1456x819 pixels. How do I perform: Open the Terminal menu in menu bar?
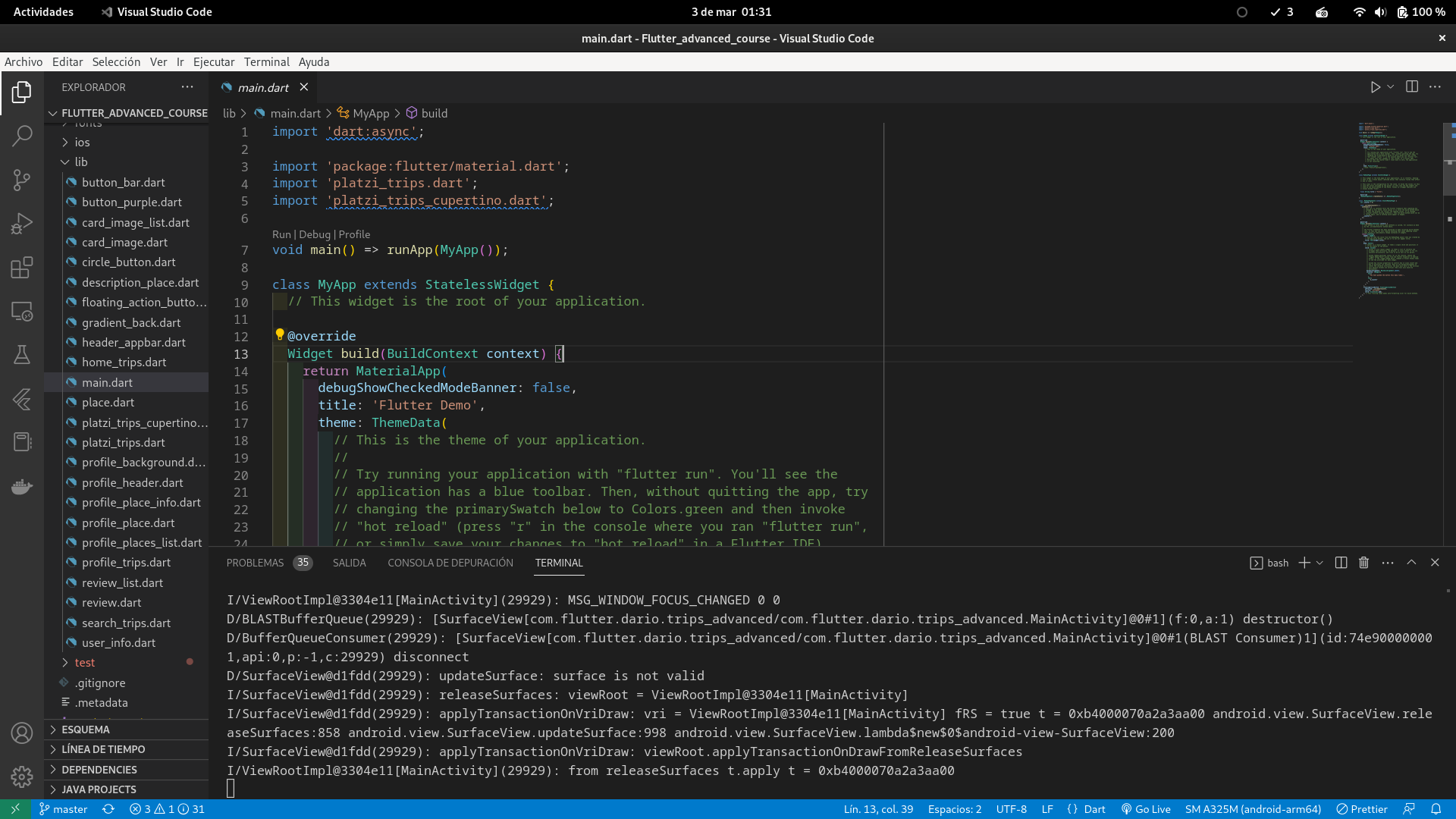266,62
